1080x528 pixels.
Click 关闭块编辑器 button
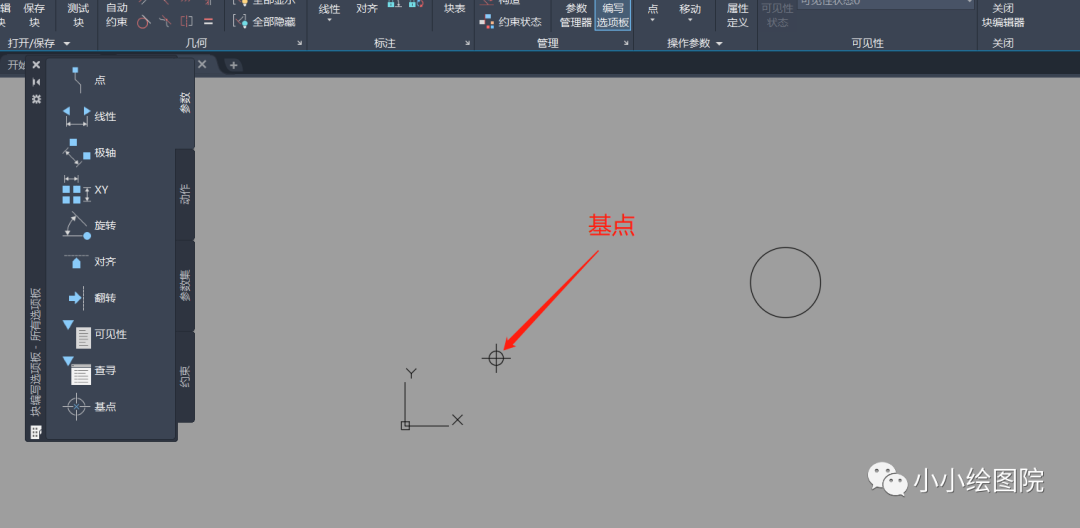coord(1003,15)
